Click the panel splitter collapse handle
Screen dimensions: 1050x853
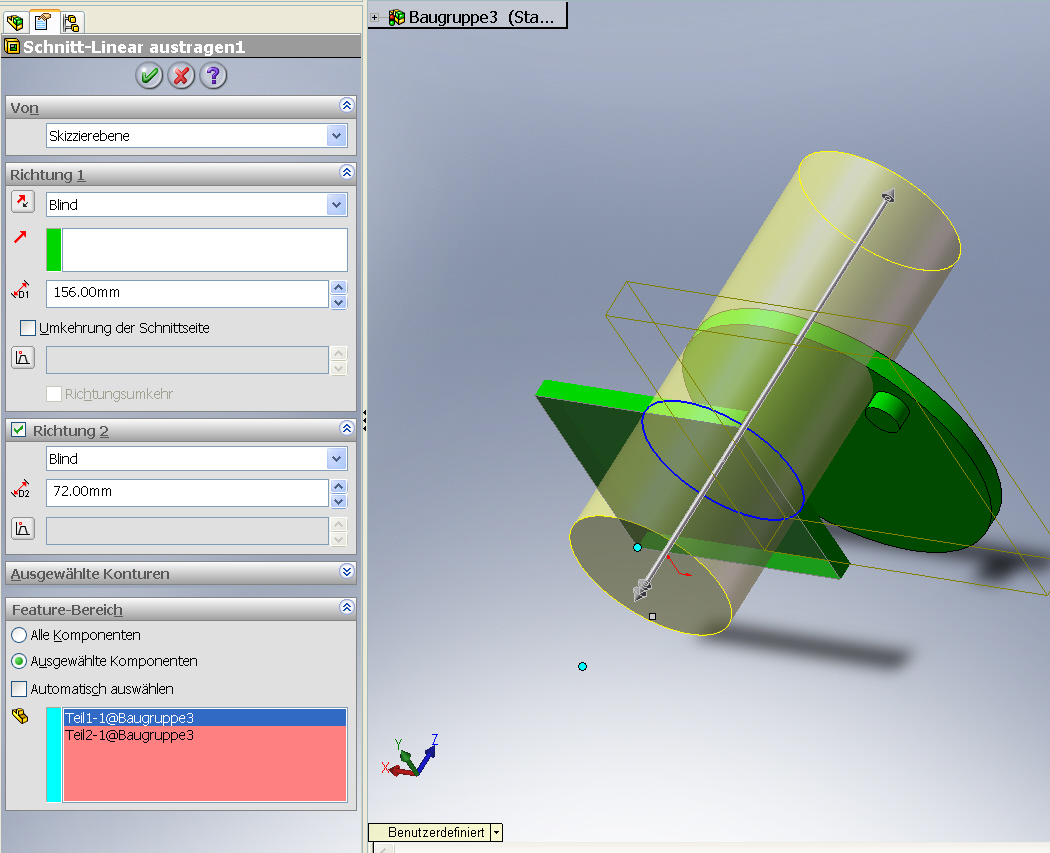364,420
